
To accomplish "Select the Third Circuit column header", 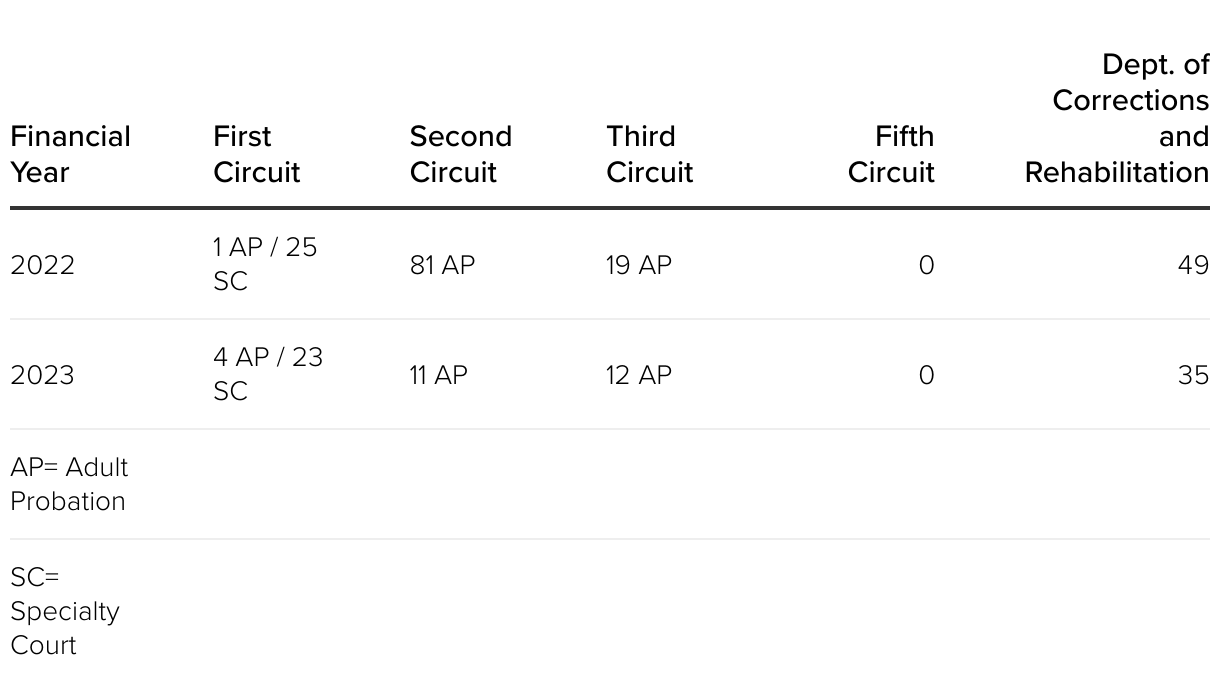I will pyautogui.click(x=649, y=154).
